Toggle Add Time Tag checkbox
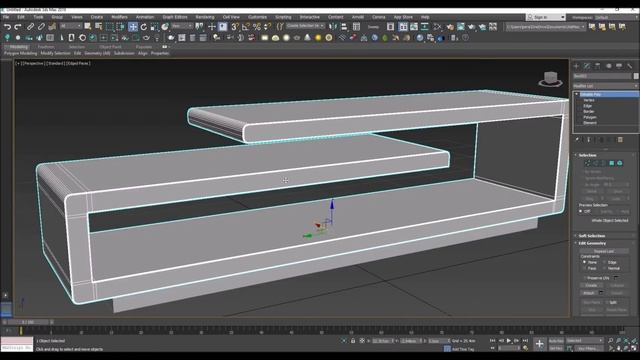This screenshot has width=640, height=360. click(x=447, y=349)
